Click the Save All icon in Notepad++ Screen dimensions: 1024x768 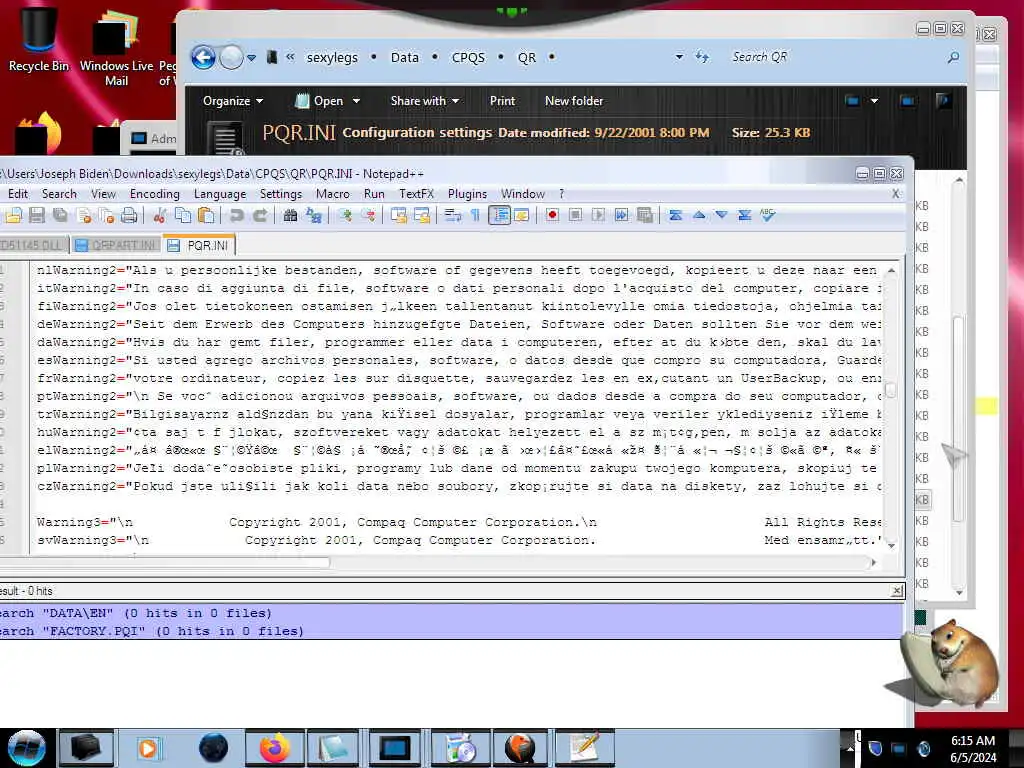coord(60,215)
